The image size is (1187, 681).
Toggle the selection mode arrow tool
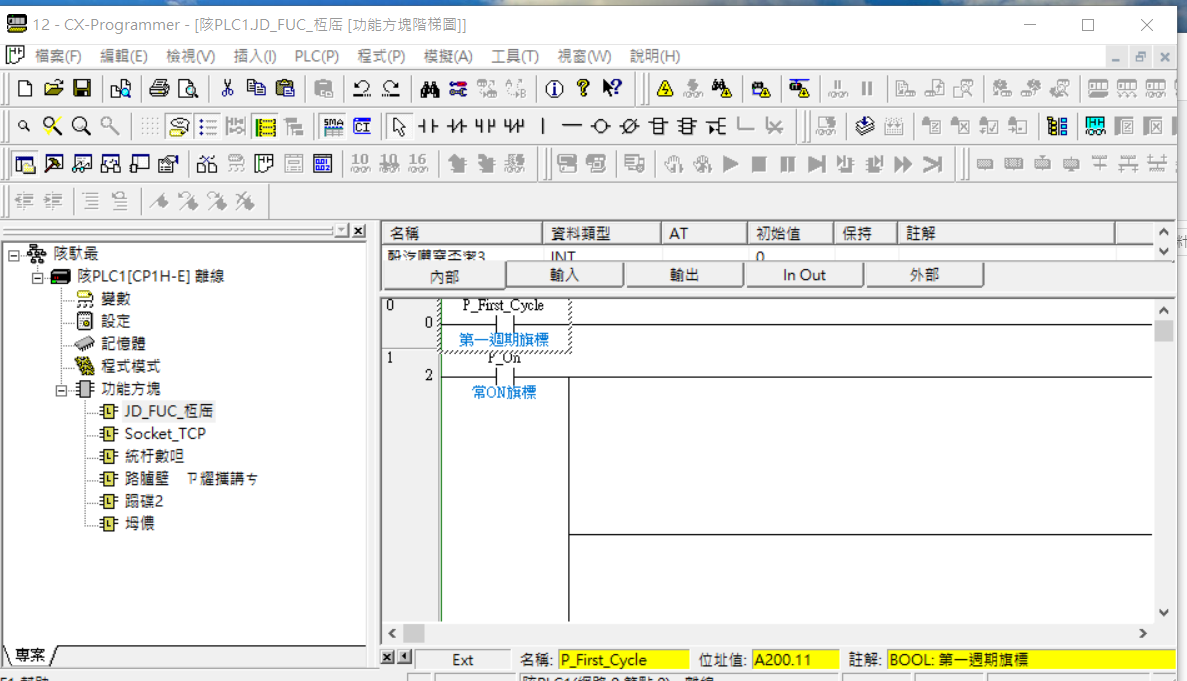[399, 126]
